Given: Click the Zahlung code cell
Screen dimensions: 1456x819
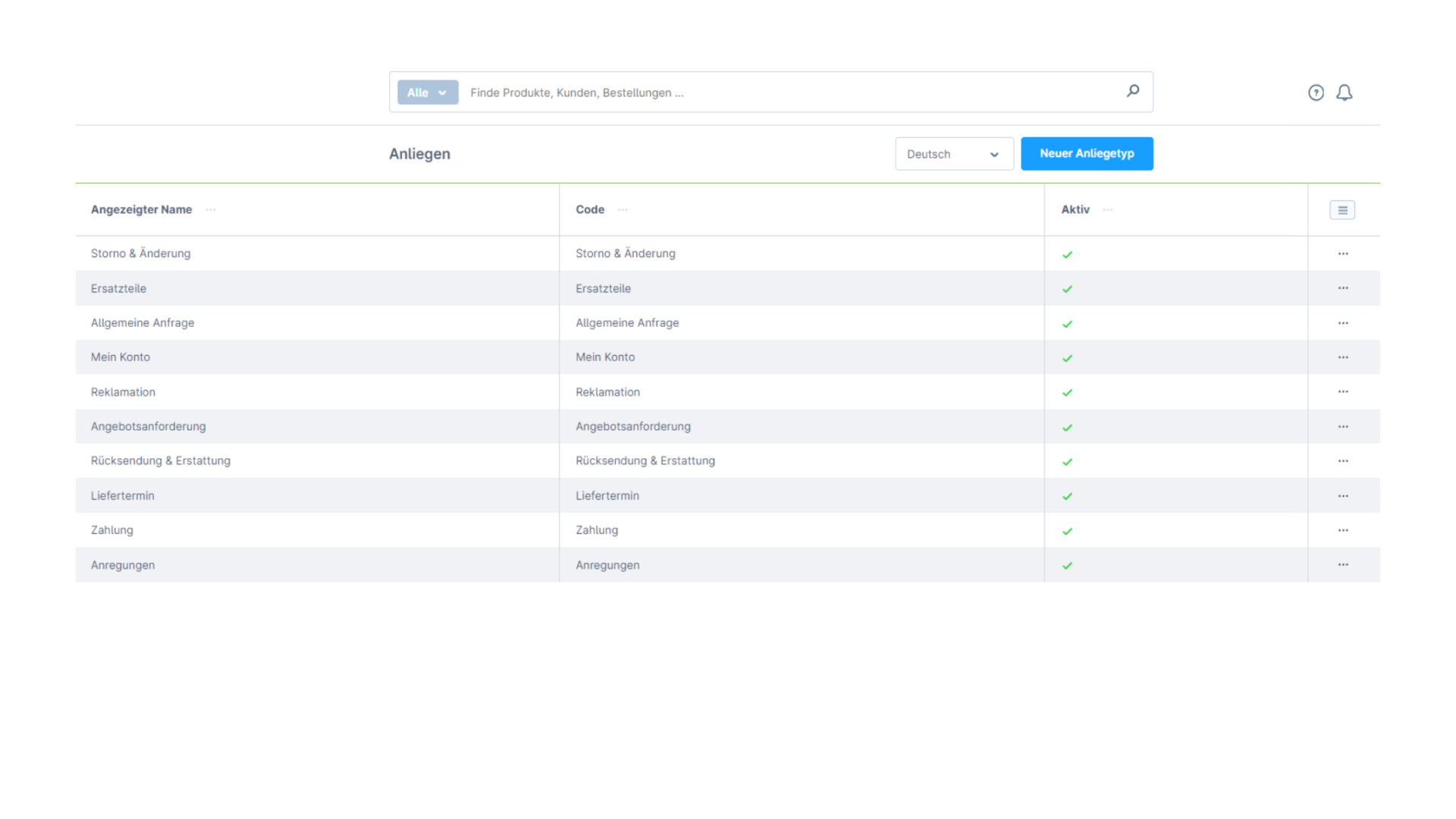Looking at the screenshot, I should click(802, 530).
